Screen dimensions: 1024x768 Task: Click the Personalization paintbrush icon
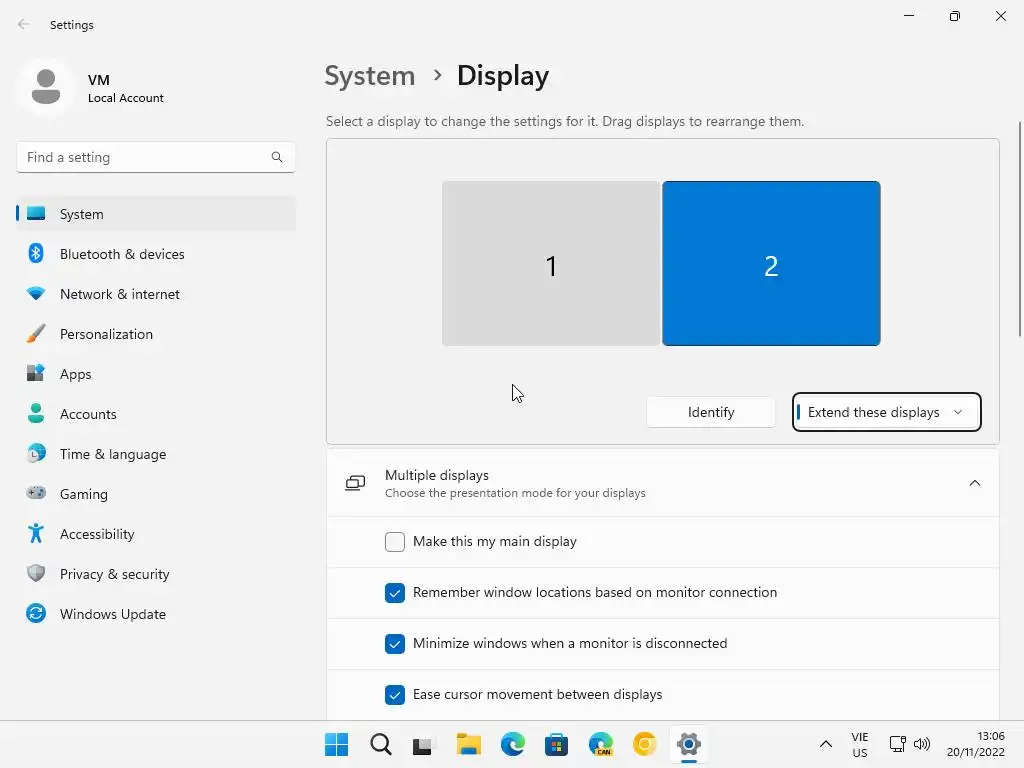pyautogui.click(x=36, y=333)
